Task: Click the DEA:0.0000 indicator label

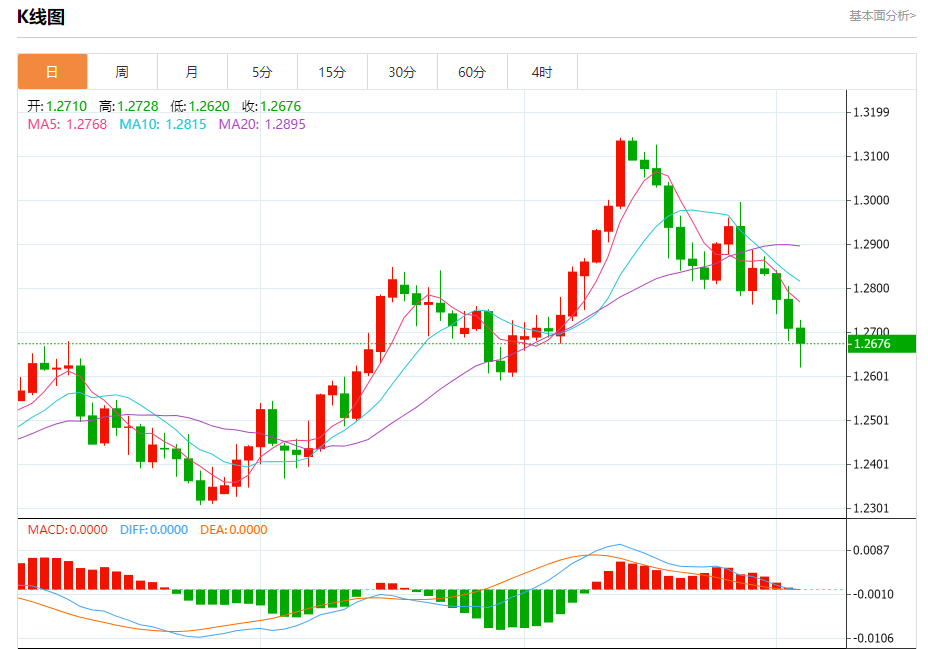Action: coord(234,529)
